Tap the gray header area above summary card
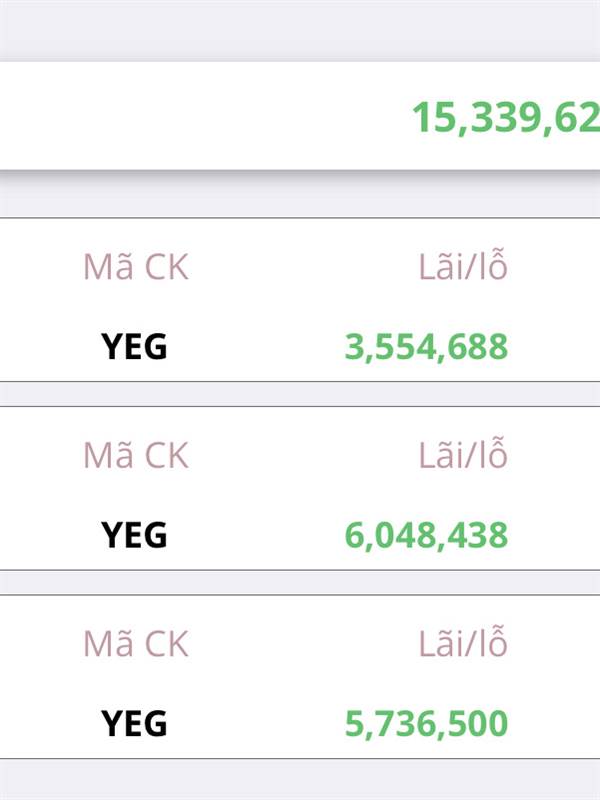This screenshot has width=600, height=800. 300,30
